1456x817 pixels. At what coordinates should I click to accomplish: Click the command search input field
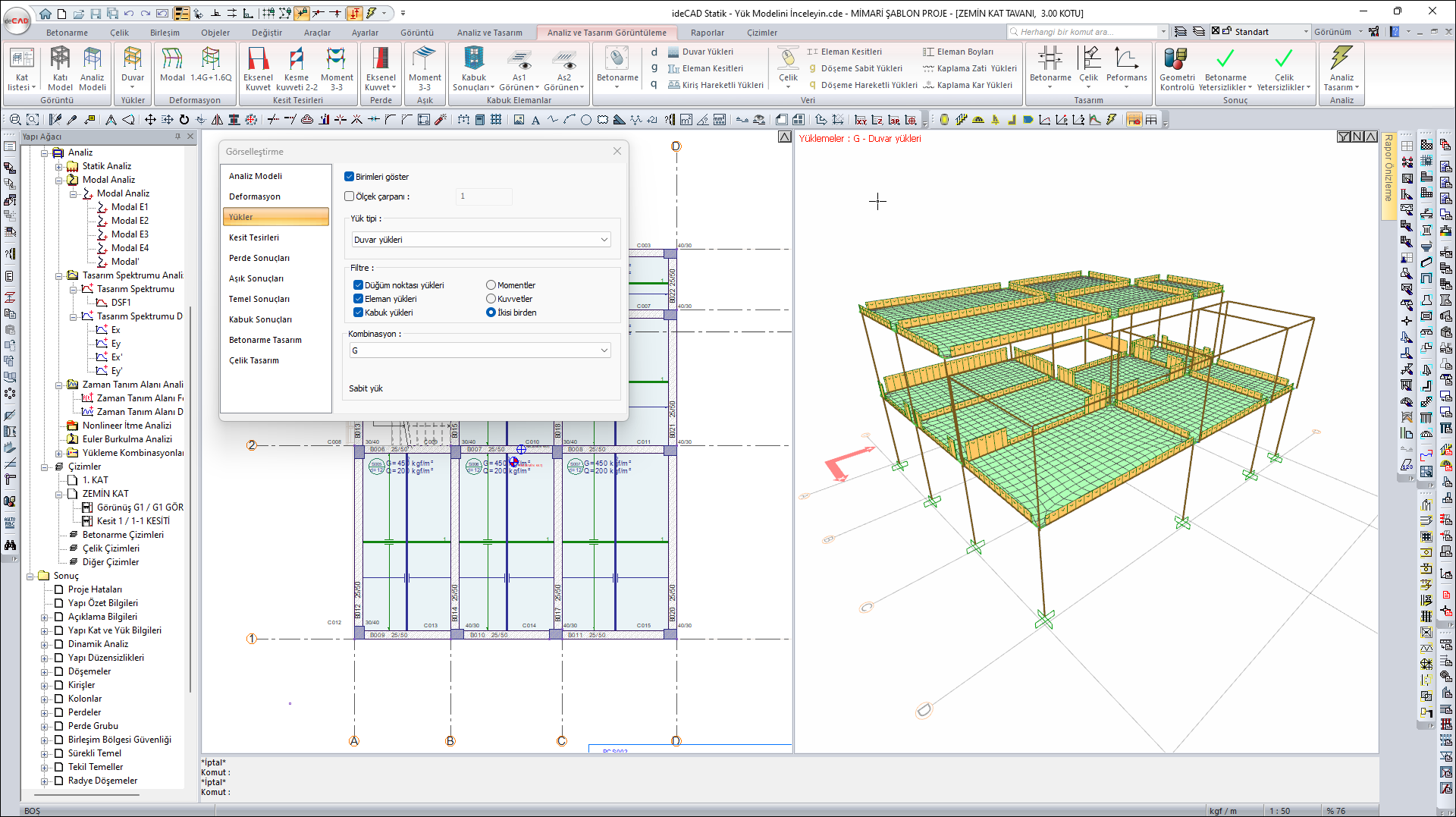coord(1086,32)
